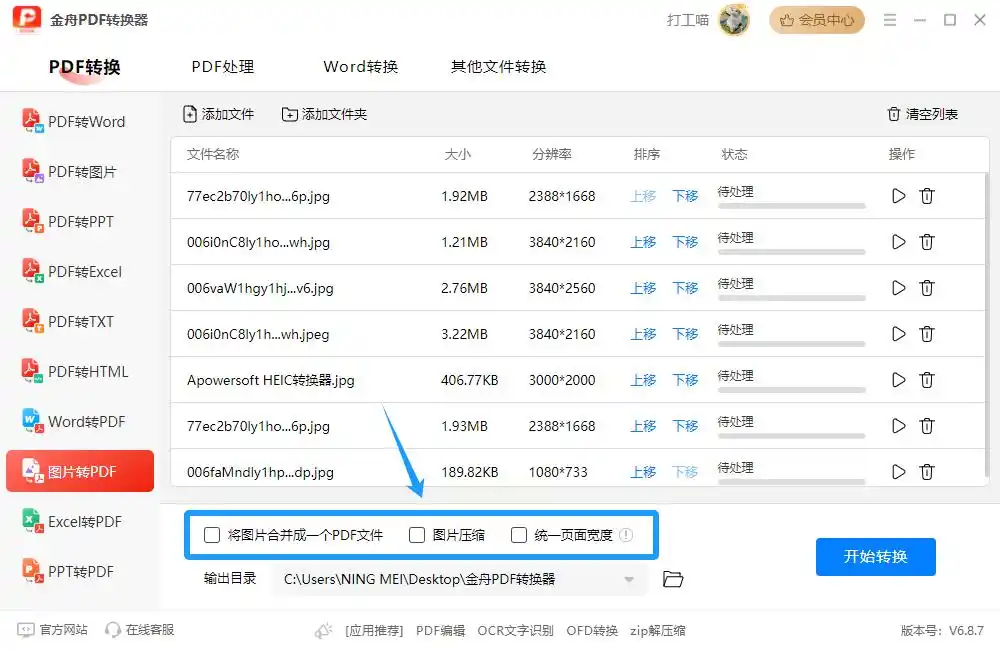1000x650 pixels.
Task: Switch to the PDF转换 tab
Action: (x=84, y=66)
